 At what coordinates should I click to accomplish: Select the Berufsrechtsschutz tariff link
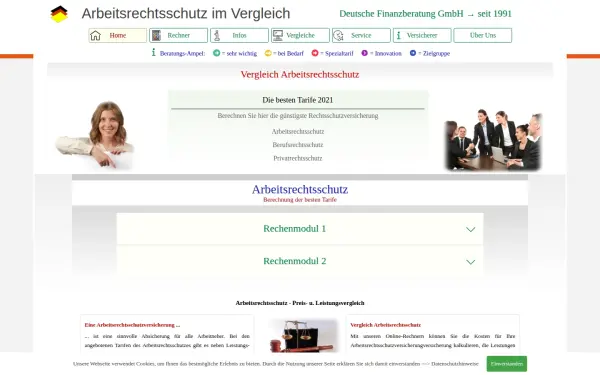298,145
